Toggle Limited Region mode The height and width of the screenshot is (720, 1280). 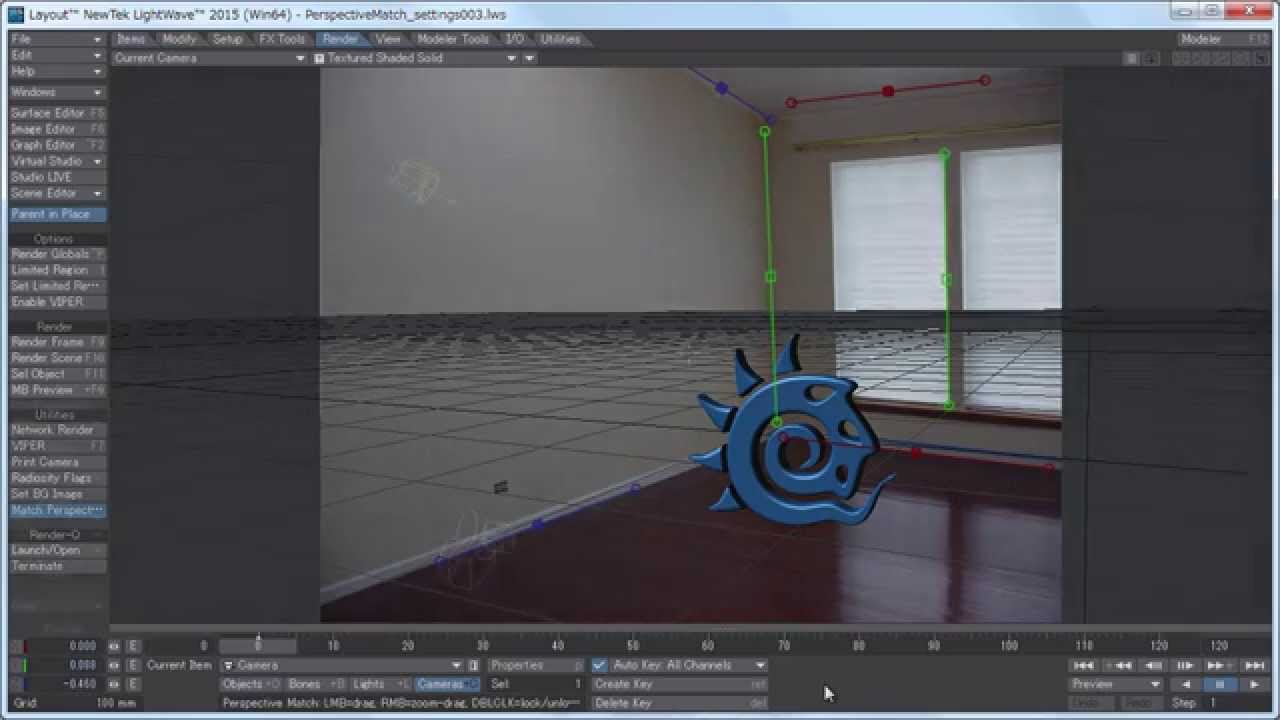click(x=57, y=270)
